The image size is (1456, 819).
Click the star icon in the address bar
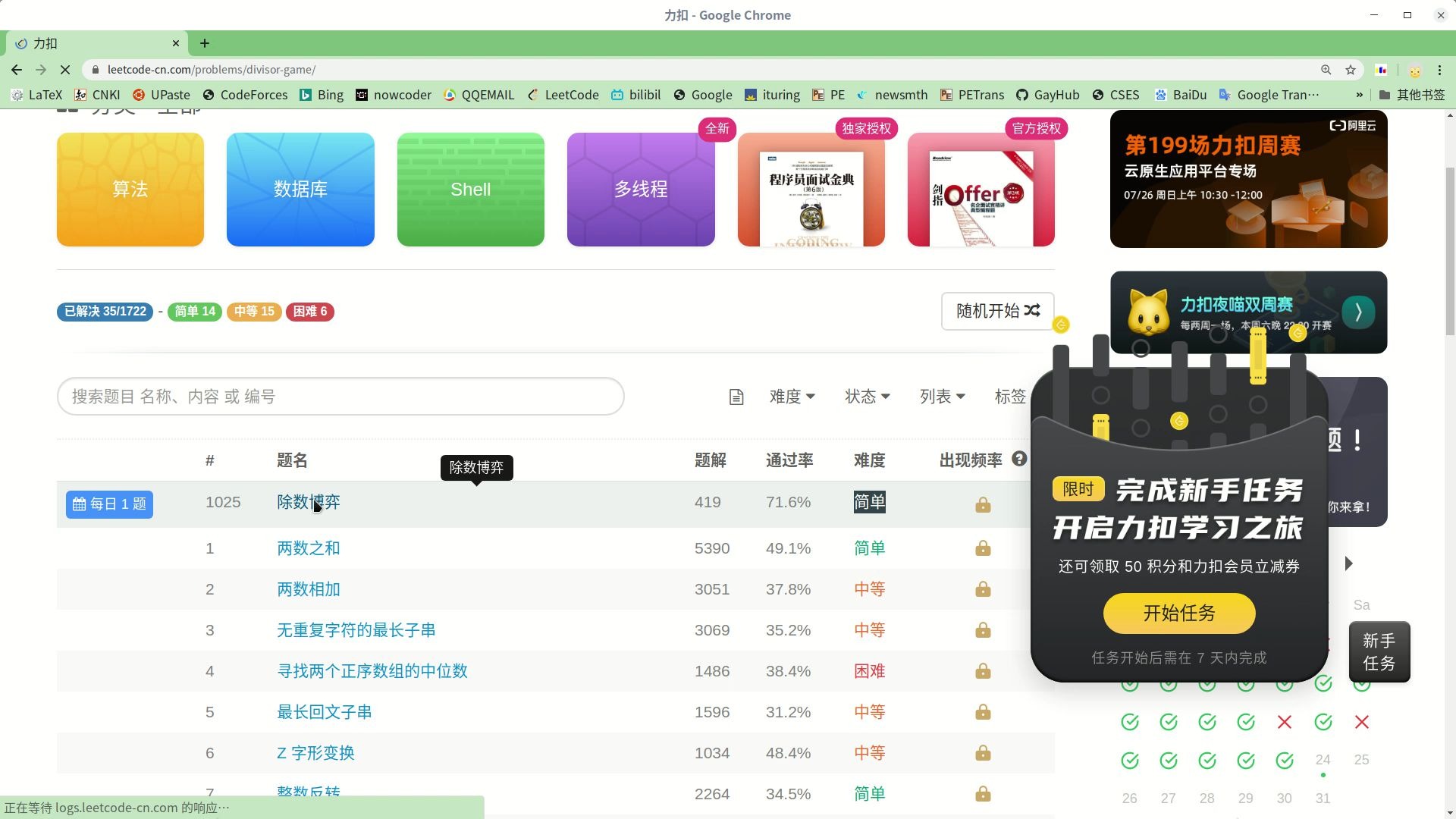click(x=1351, y=69)
